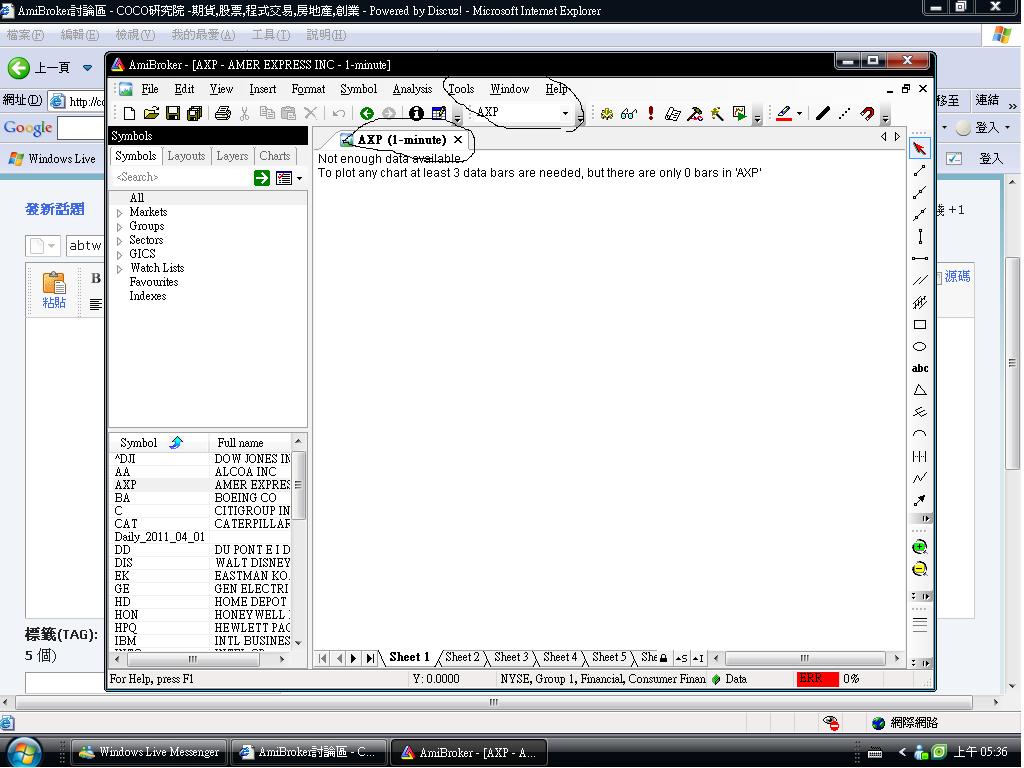Image resolution: width=1024 pixels, height=768 pixels.
Task: Select the BA Boeing Co row
Action: click(x=201, y=498)
